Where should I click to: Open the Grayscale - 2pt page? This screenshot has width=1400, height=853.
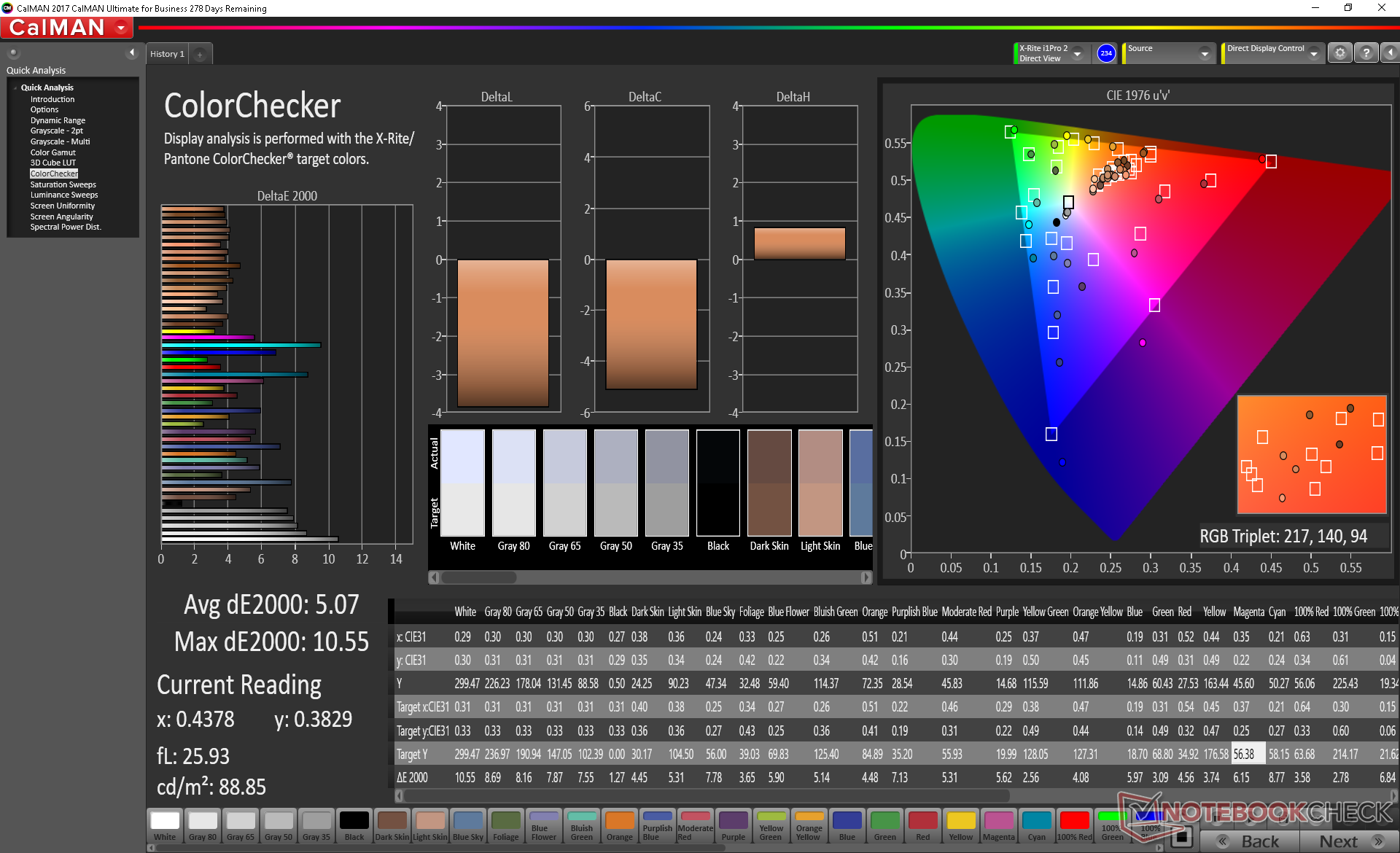pos(57,131)
